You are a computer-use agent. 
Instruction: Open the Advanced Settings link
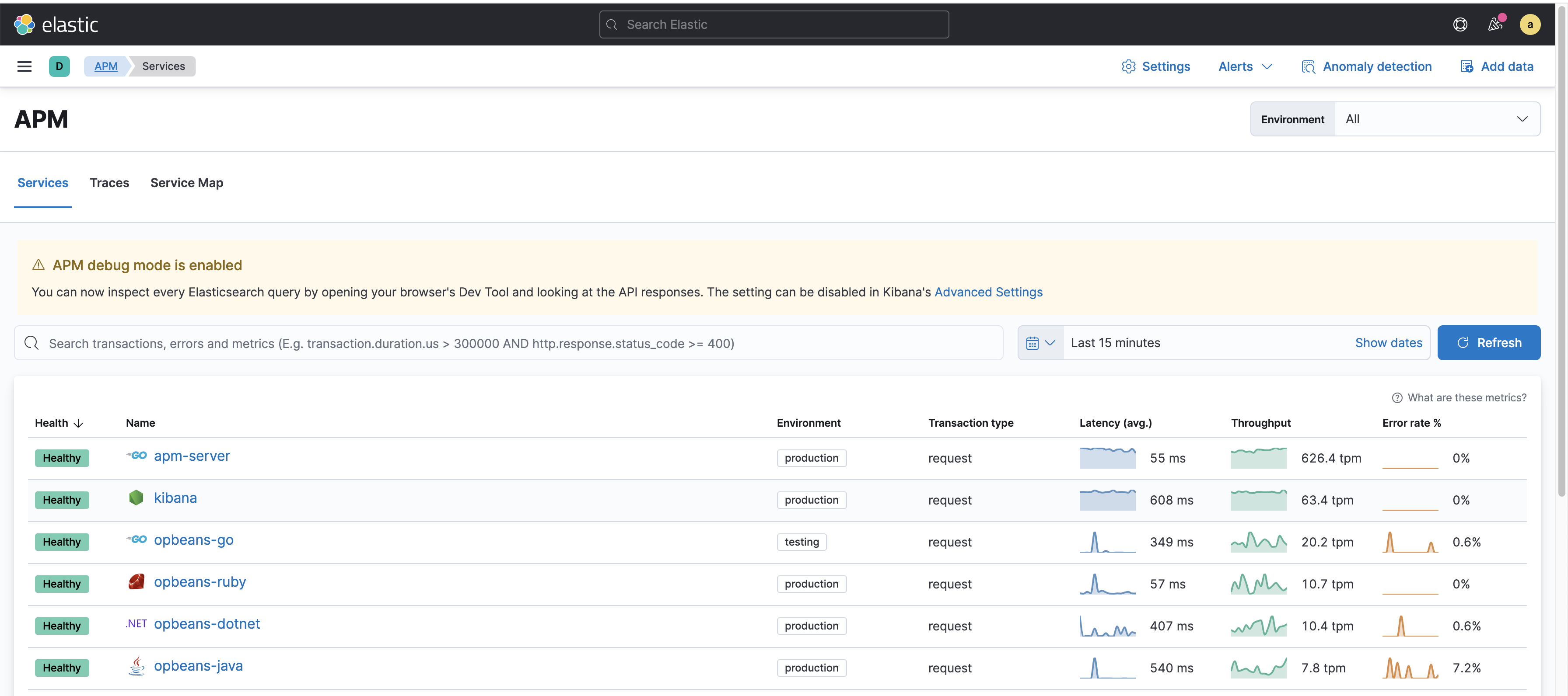point(988,292)
